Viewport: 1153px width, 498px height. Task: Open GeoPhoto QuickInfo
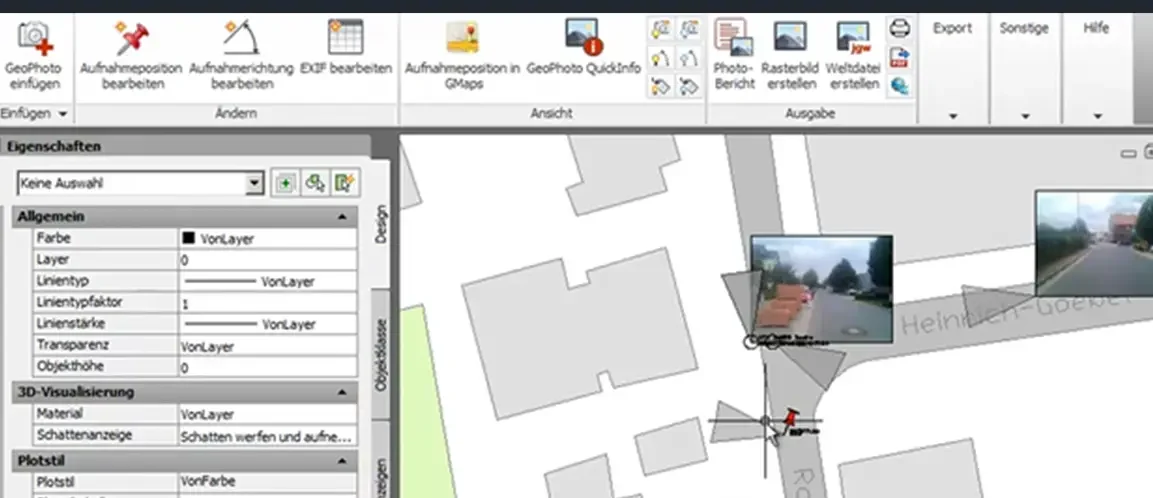(582, 37)
